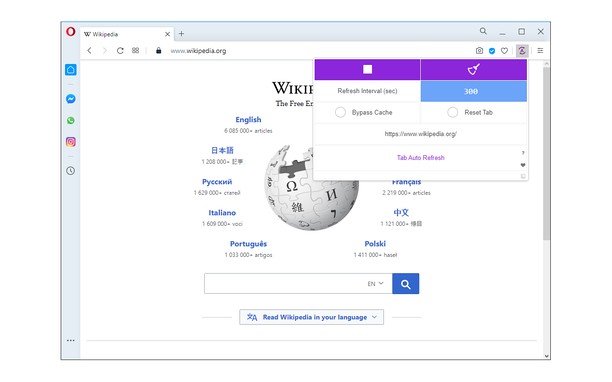Image resolution: width=612 pixels, height=382 pixels.
Task: Open the blue ad blocker shield
Action: [492, 51]
